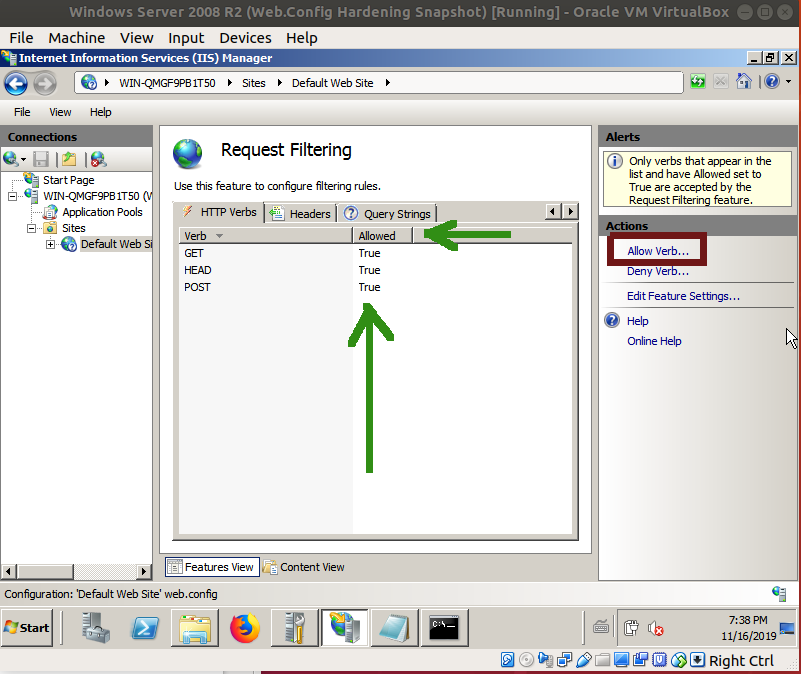
Task: Select Default Web Site in the tree
Action: 116,244
